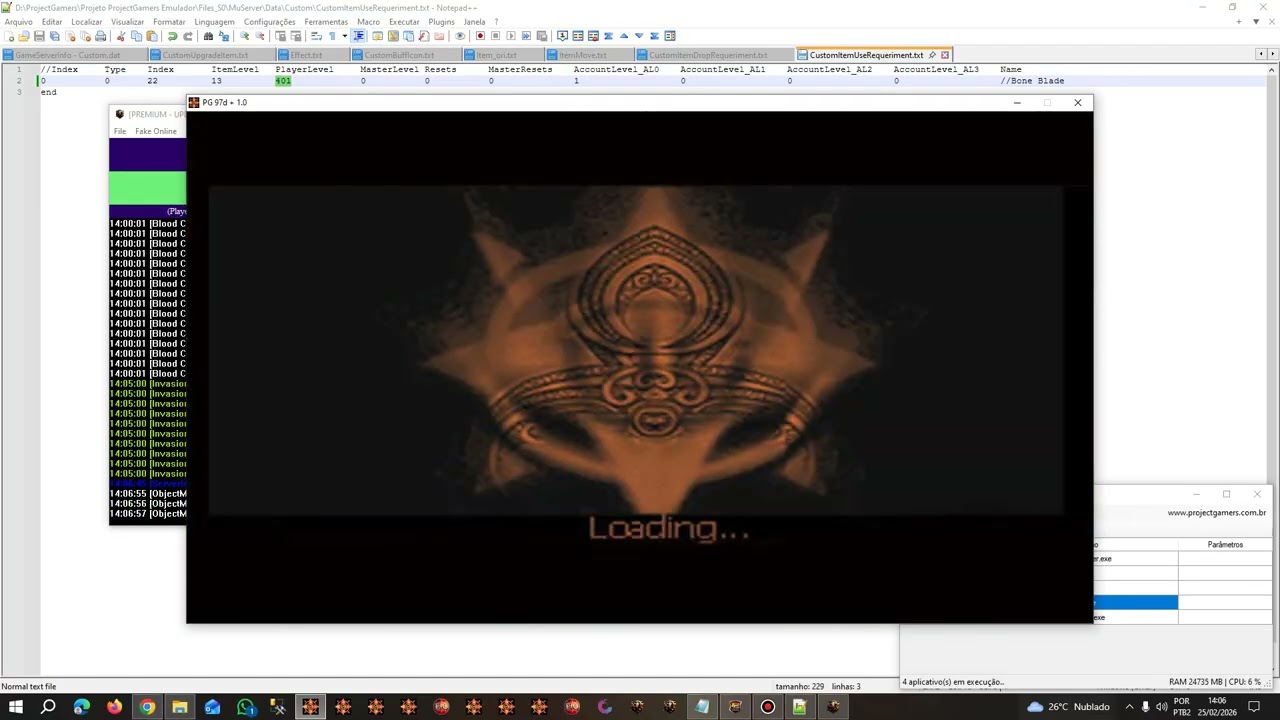Close the PG 97d + 1.0 game window

(x=1077, y=102)
